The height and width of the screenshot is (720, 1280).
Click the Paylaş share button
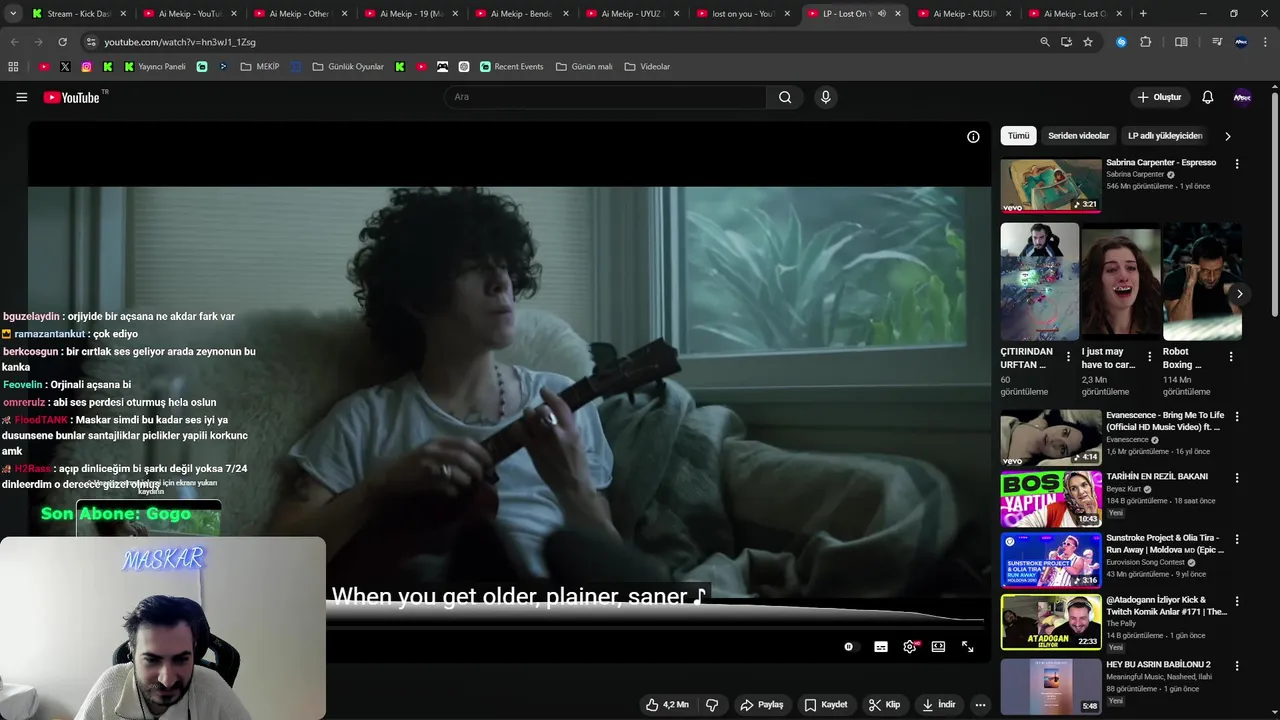(761, 705)
